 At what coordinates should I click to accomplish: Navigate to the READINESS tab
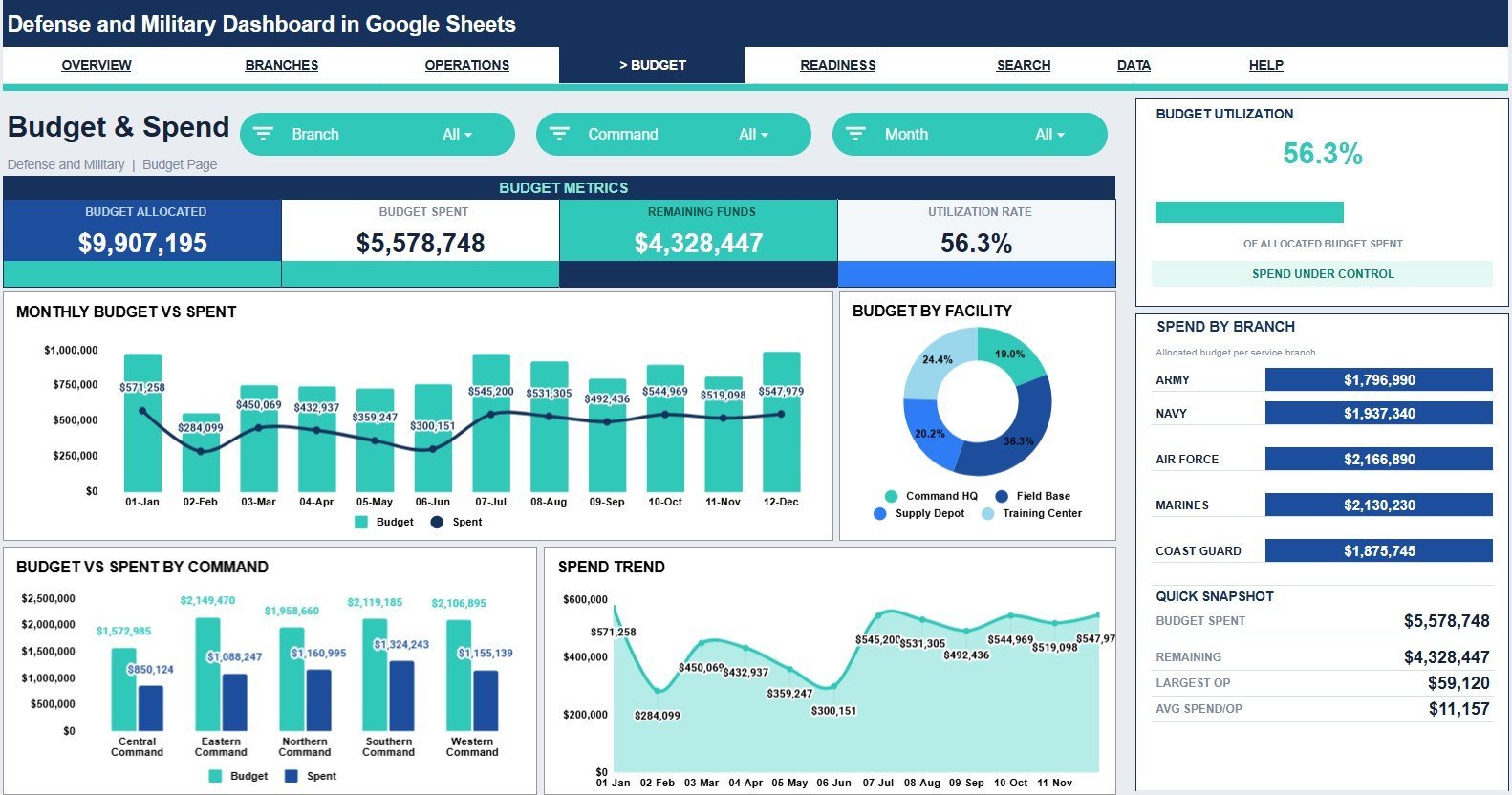tap(838, 65)
